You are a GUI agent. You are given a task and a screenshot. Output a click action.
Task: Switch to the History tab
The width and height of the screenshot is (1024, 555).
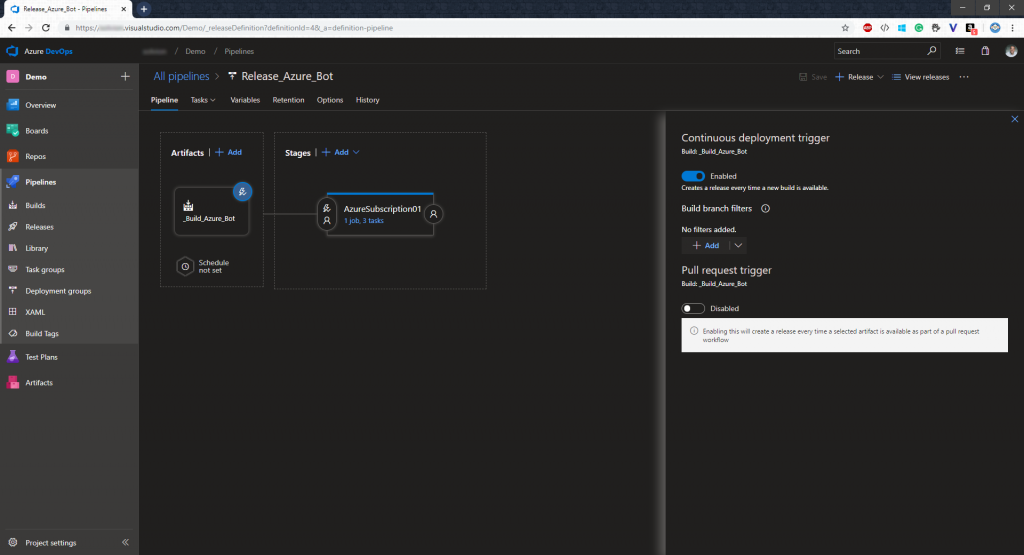point(368,100)
